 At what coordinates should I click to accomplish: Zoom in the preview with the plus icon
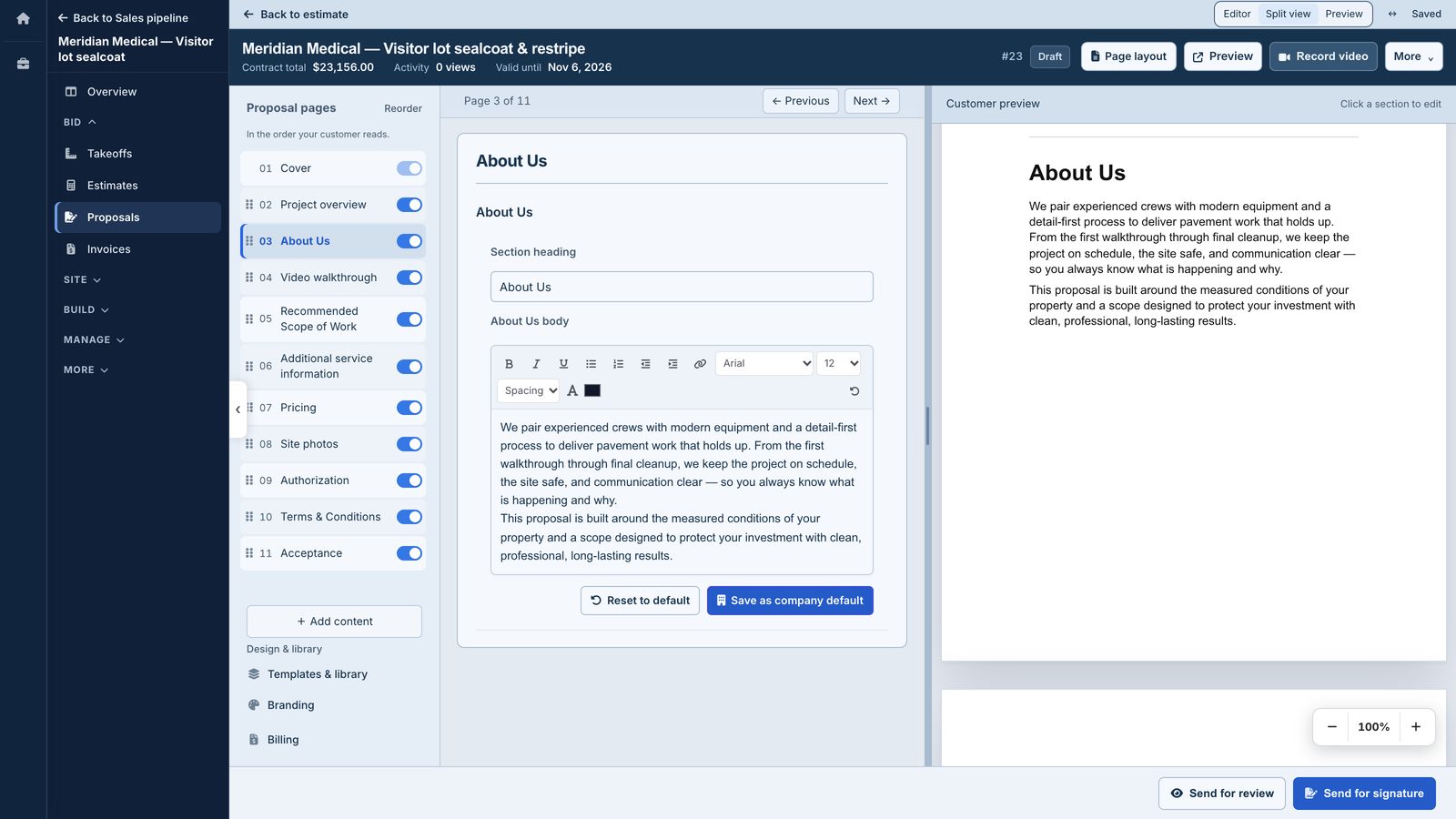[1416, 726]
